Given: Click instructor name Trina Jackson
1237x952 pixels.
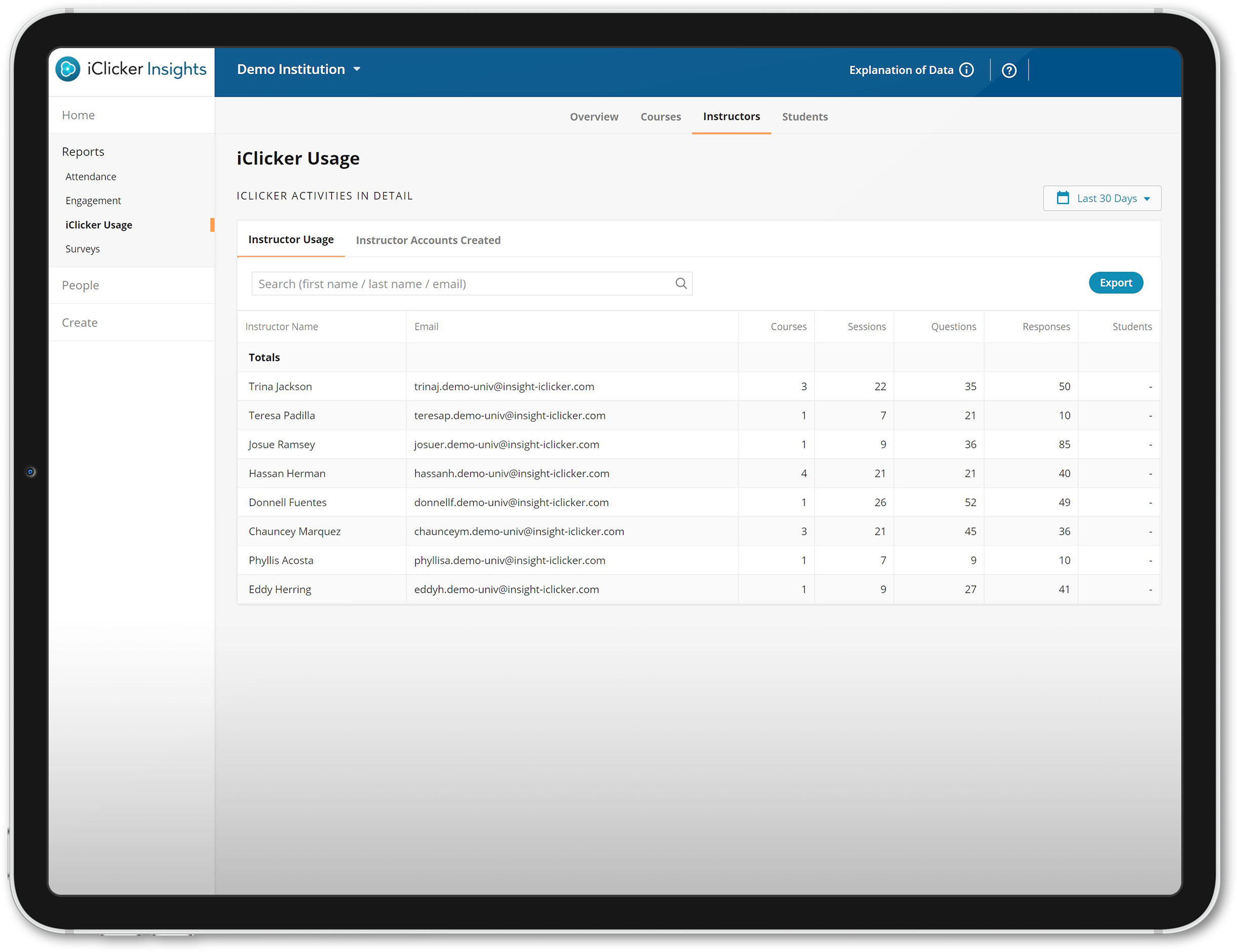Looking at the screenshot, I should pyautogui.click(x=280, y=387).
